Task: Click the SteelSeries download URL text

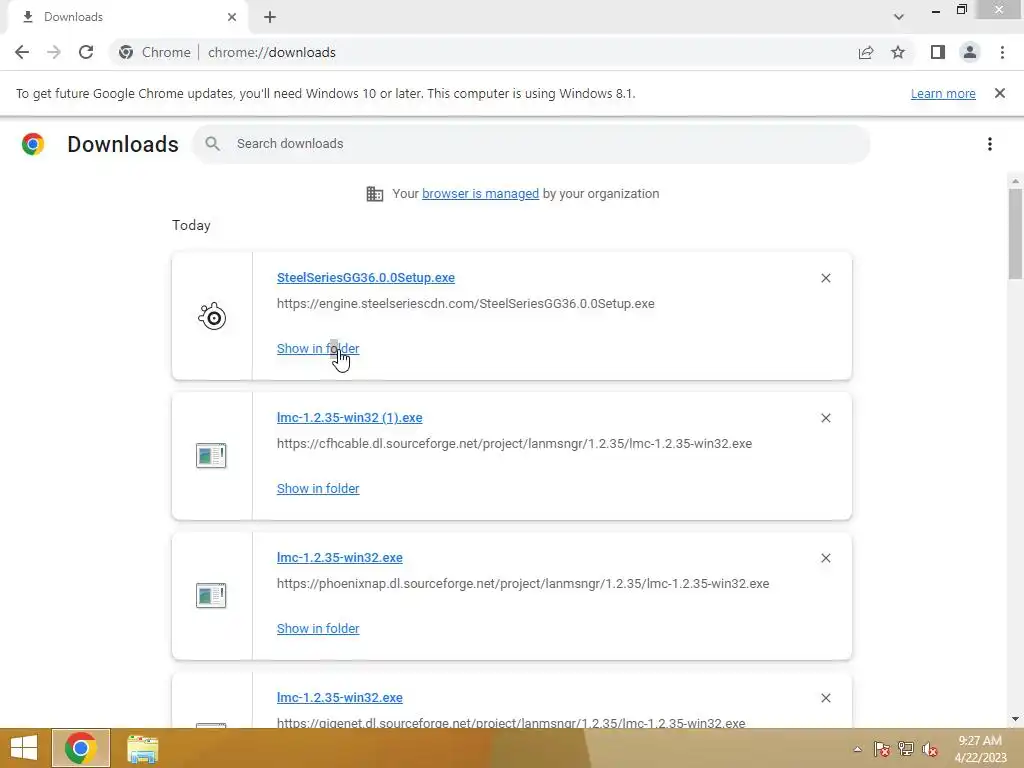Action: (466, 304)
